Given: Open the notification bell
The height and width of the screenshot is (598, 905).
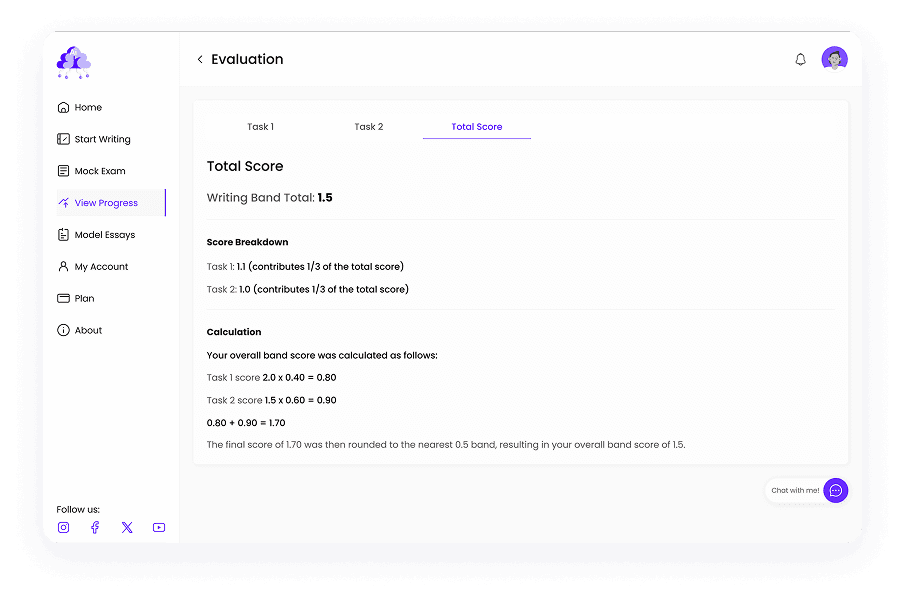Looking at the screenshot, I should coord(800,59).
